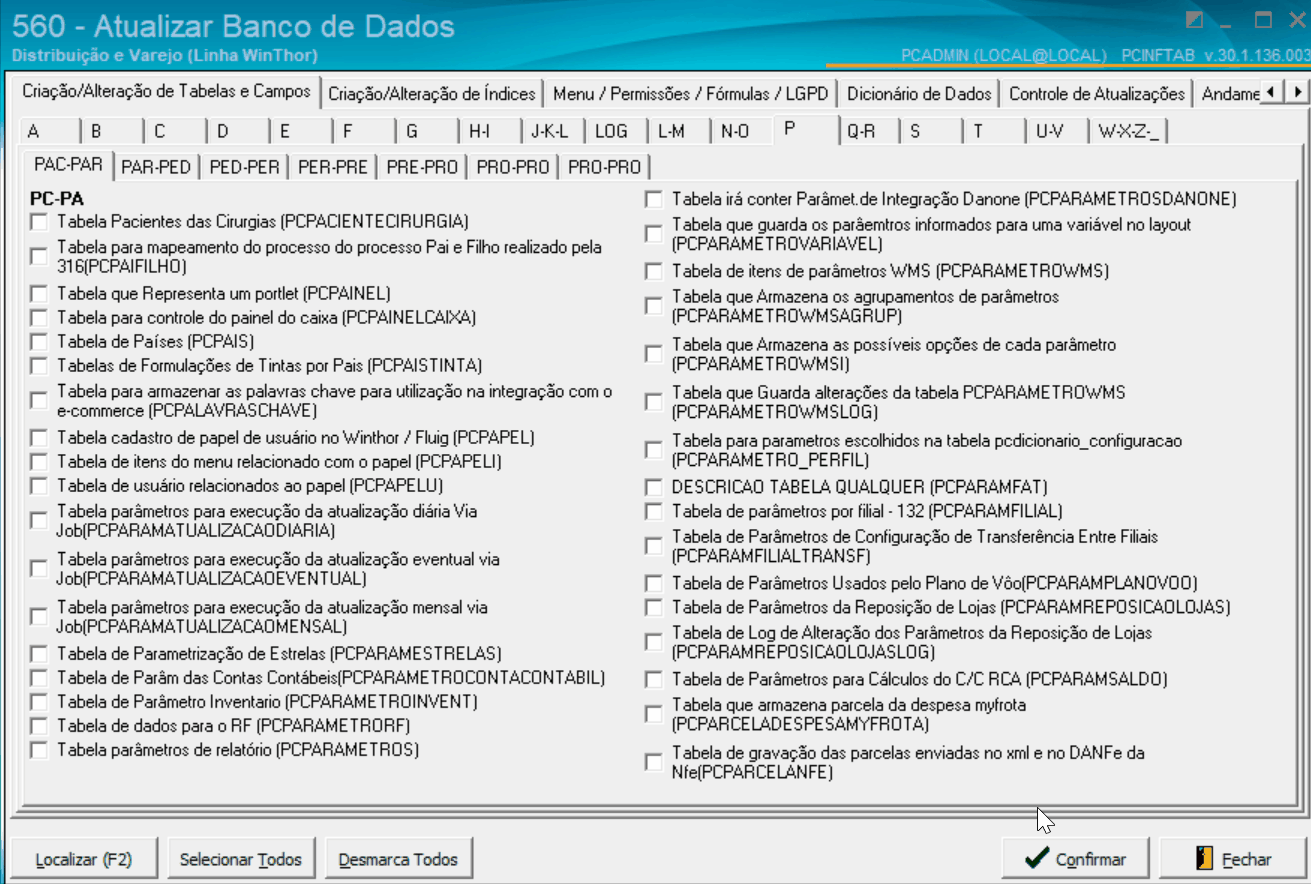Check the PCPARAMFILIAL checkbox
The image size is (1311, 884).
[653, 511]
